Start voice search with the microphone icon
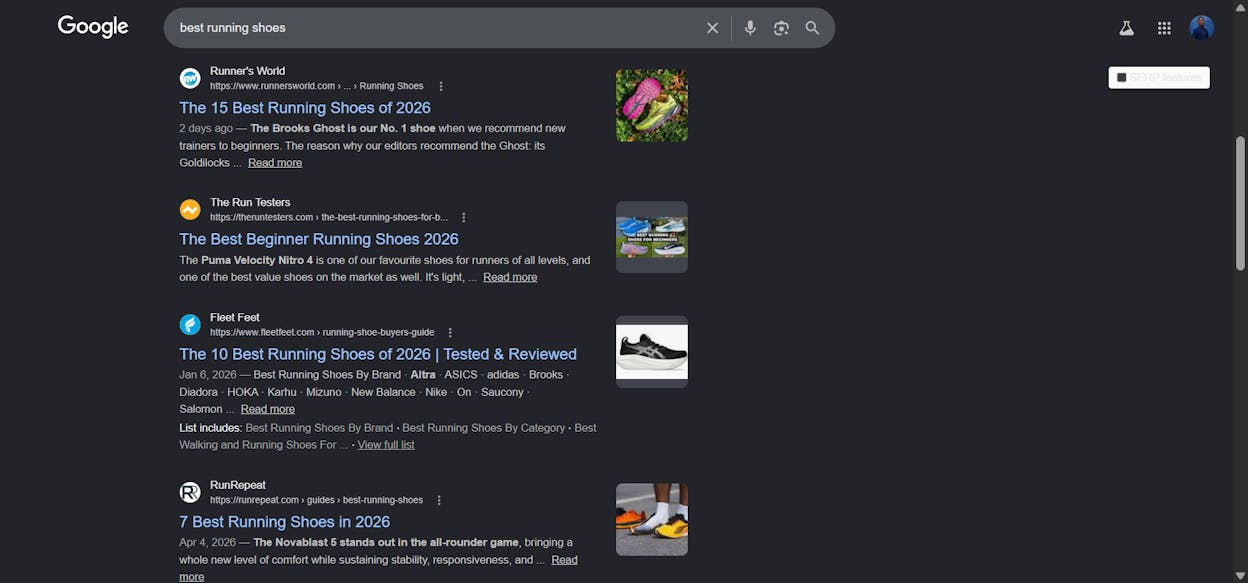 pos(750,28)
